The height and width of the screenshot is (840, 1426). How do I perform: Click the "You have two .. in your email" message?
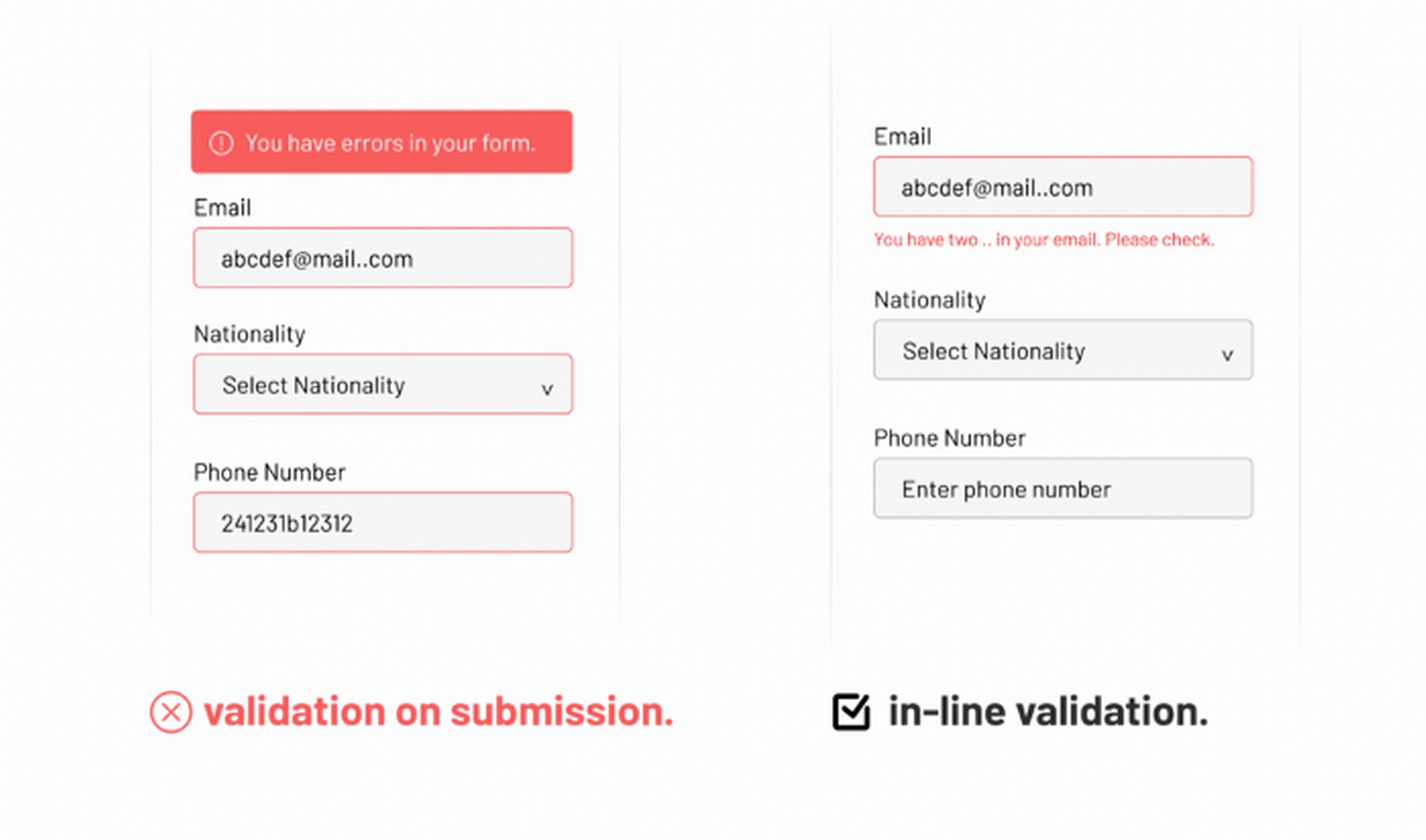coord(1043,240)
